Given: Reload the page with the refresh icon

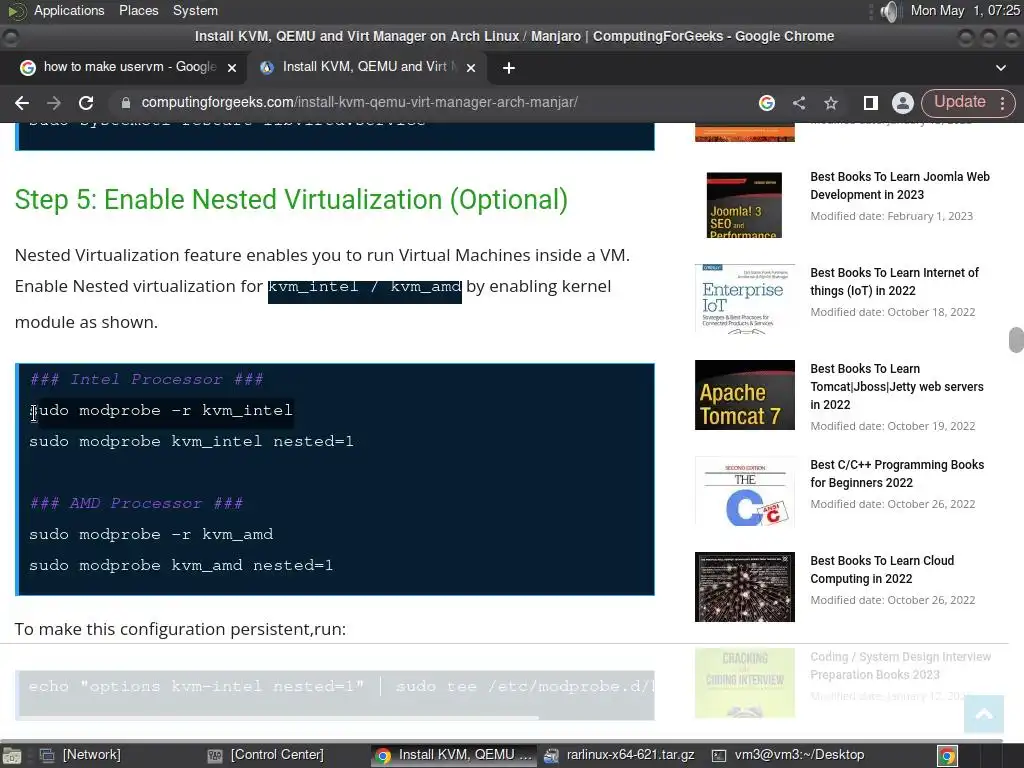Looking at the screenshot, I should coord(86,103).
